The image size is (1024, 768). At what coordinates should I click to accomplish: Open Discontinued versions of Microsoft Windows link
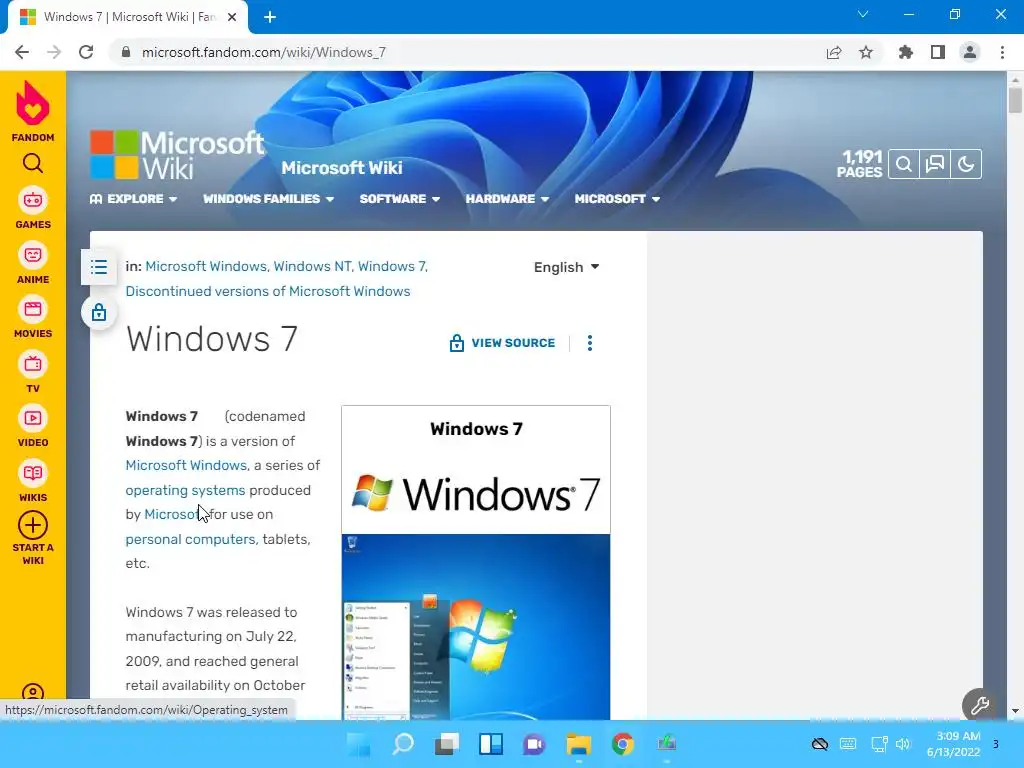pos(268,291)
